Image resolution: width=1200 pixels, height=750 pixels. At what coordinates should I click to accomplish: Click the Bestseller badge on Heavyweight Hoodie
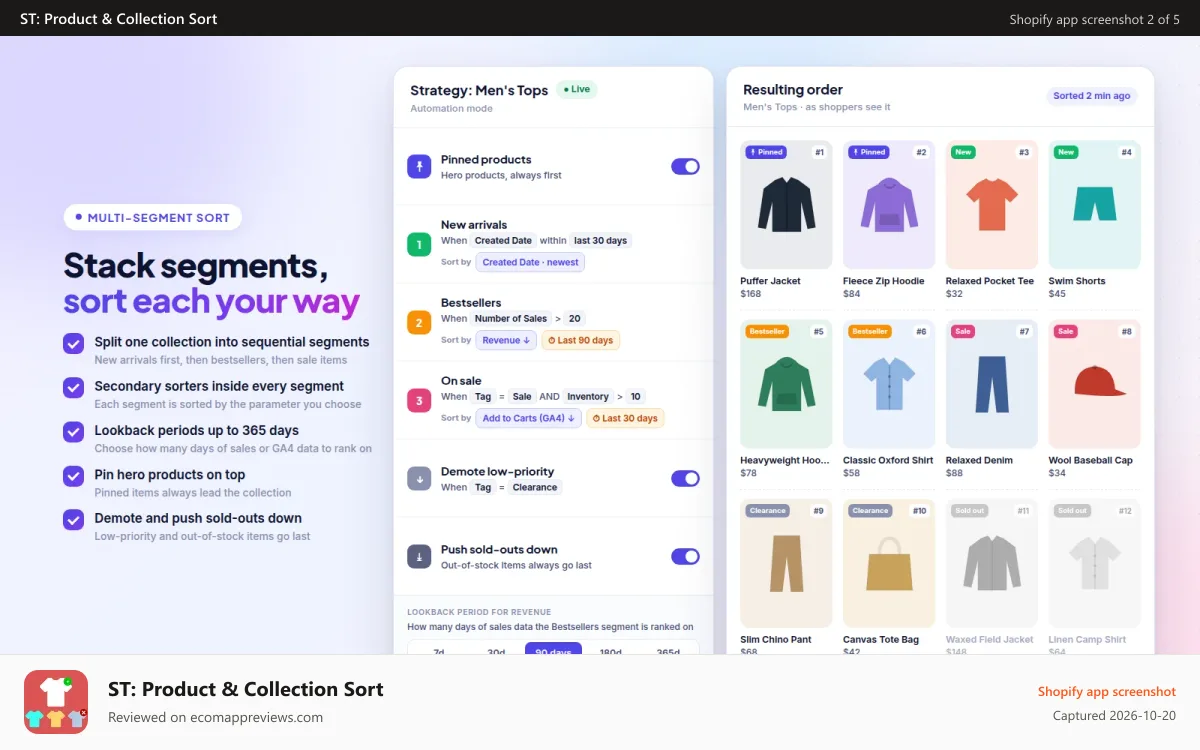(767, 331)
